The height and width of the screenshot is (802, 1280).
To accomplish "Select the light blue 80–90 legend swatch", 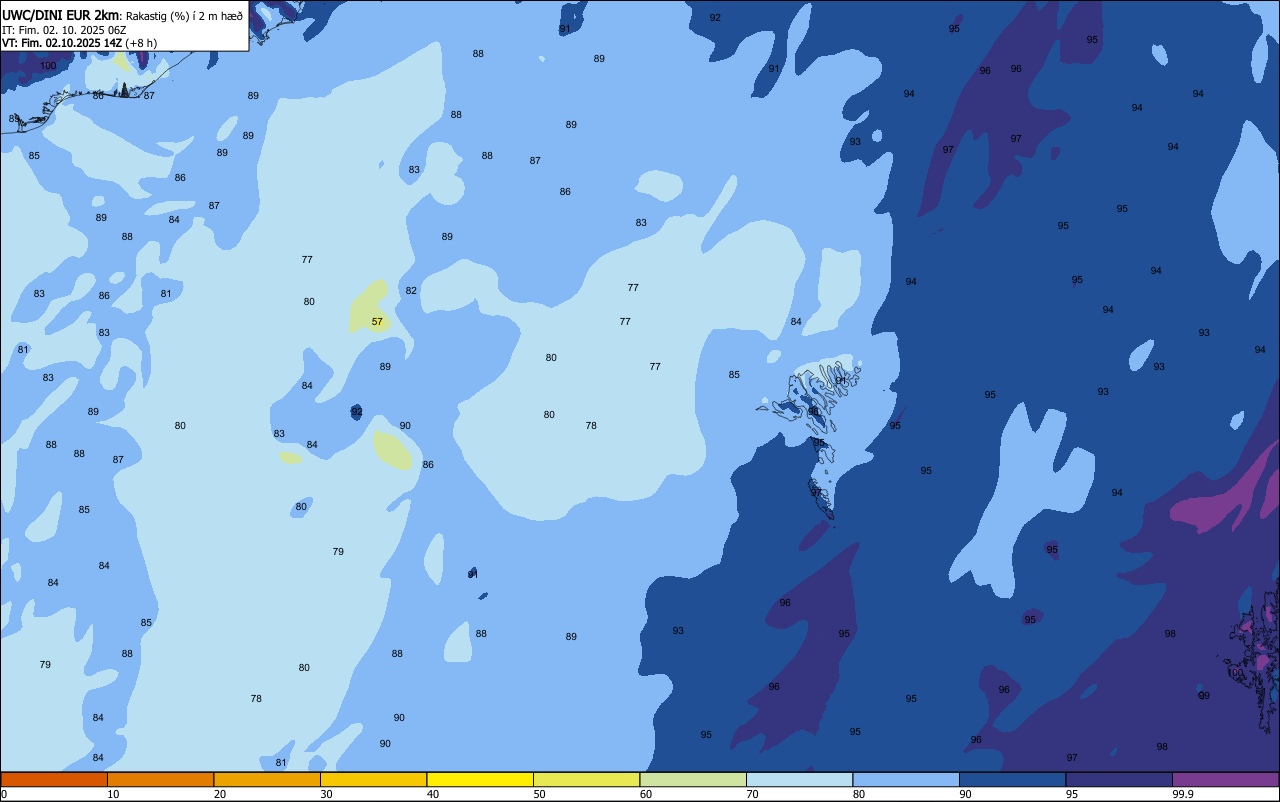I will (x=906, y=779).
